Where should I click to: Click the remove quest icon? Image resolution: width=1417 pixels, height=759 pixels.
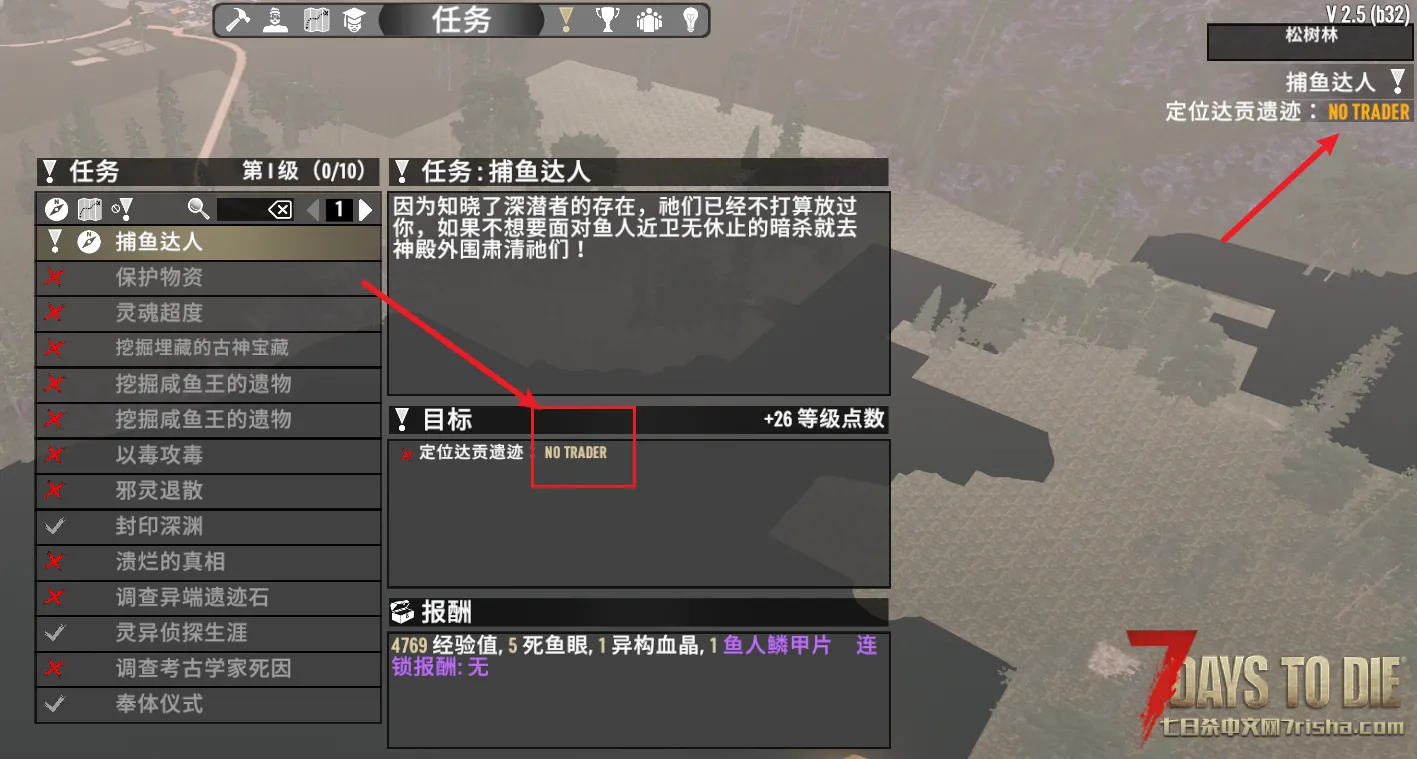[x=122, y=209]
